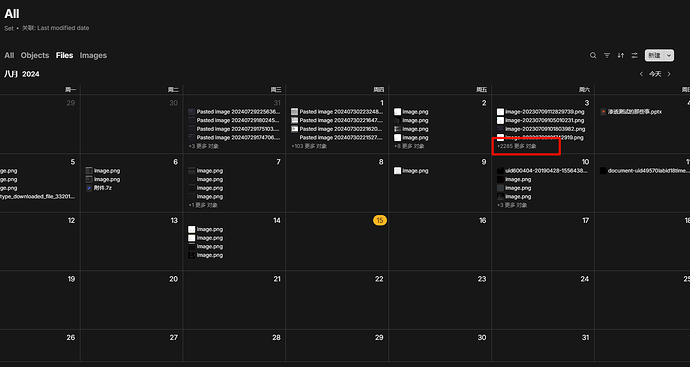Viewport: 690px width, 367px height.
Task: Show +2285 更多 对象 on August 3
Action: pyautogui.click(x=517, y=146)
